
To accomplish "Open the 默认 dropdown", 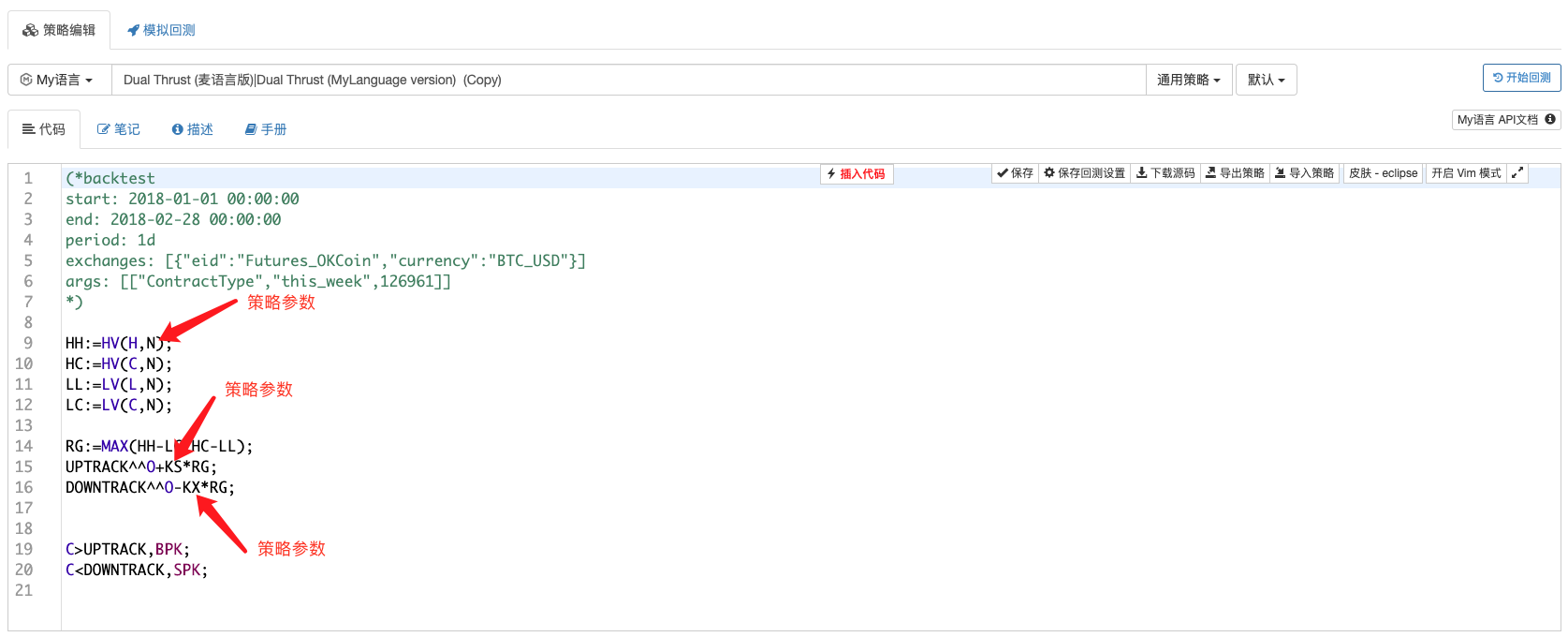I will tap(1266, 80).
